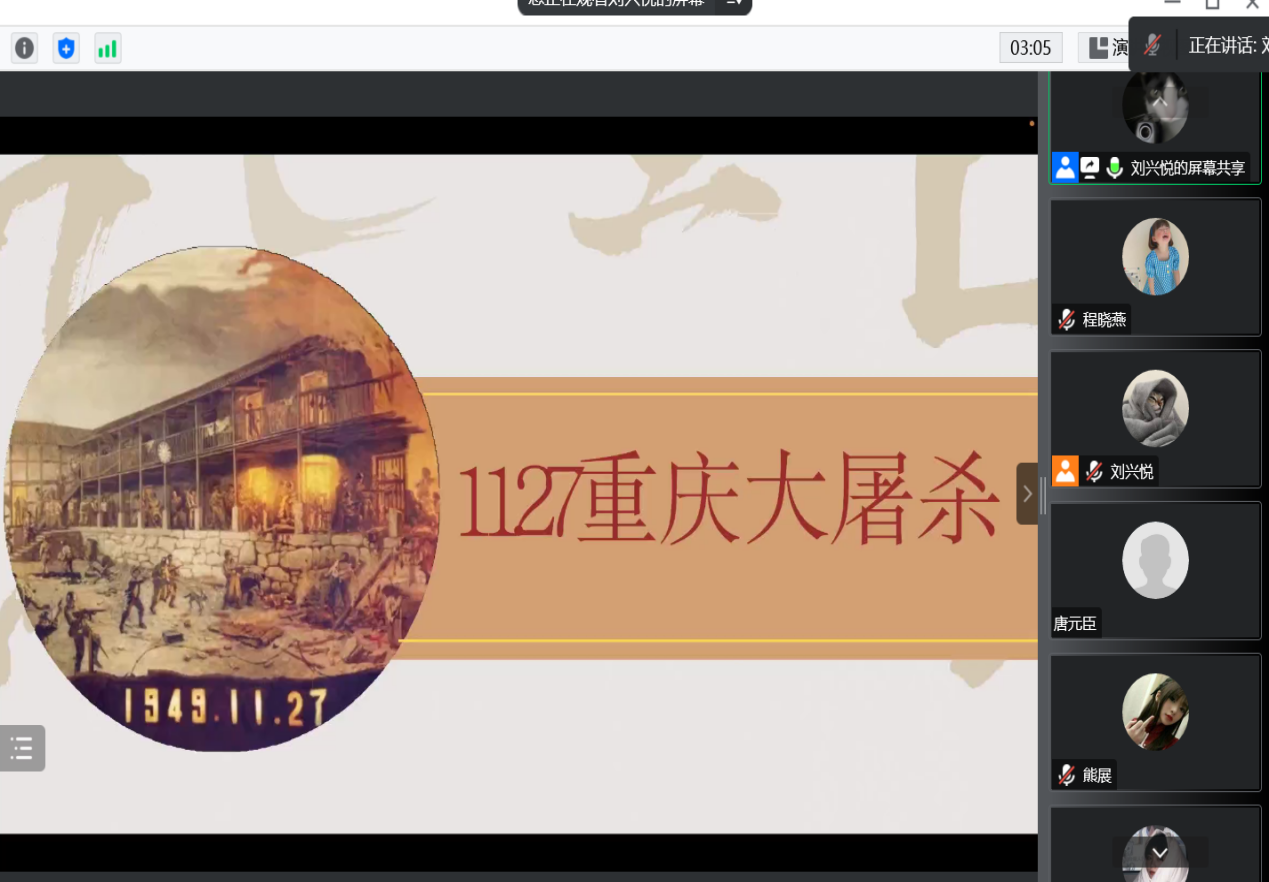1269x882 pixels.
Task: Toggle the muted microphone next to 程晓燕
Action: click(x=1067, y=320)
